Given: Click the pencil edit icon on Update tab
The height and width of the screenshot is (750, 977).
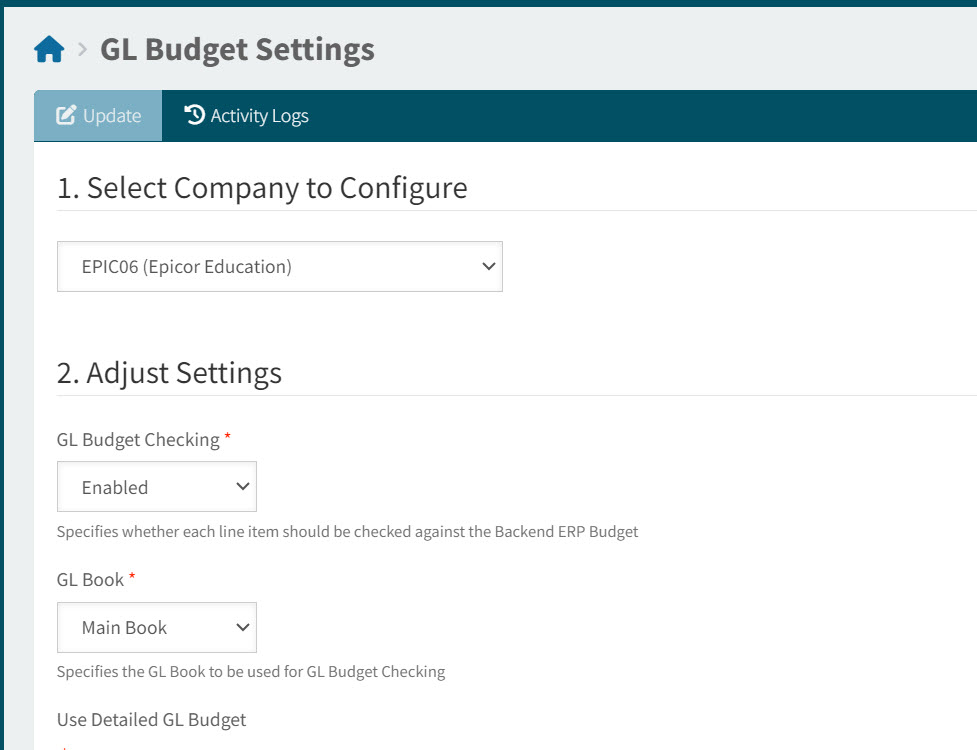Looking at the screenshot, I should click(66, 115).
